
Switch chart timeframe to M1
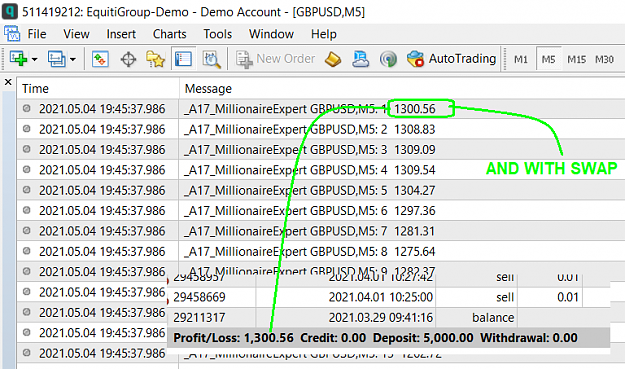(x=521, y=59)
